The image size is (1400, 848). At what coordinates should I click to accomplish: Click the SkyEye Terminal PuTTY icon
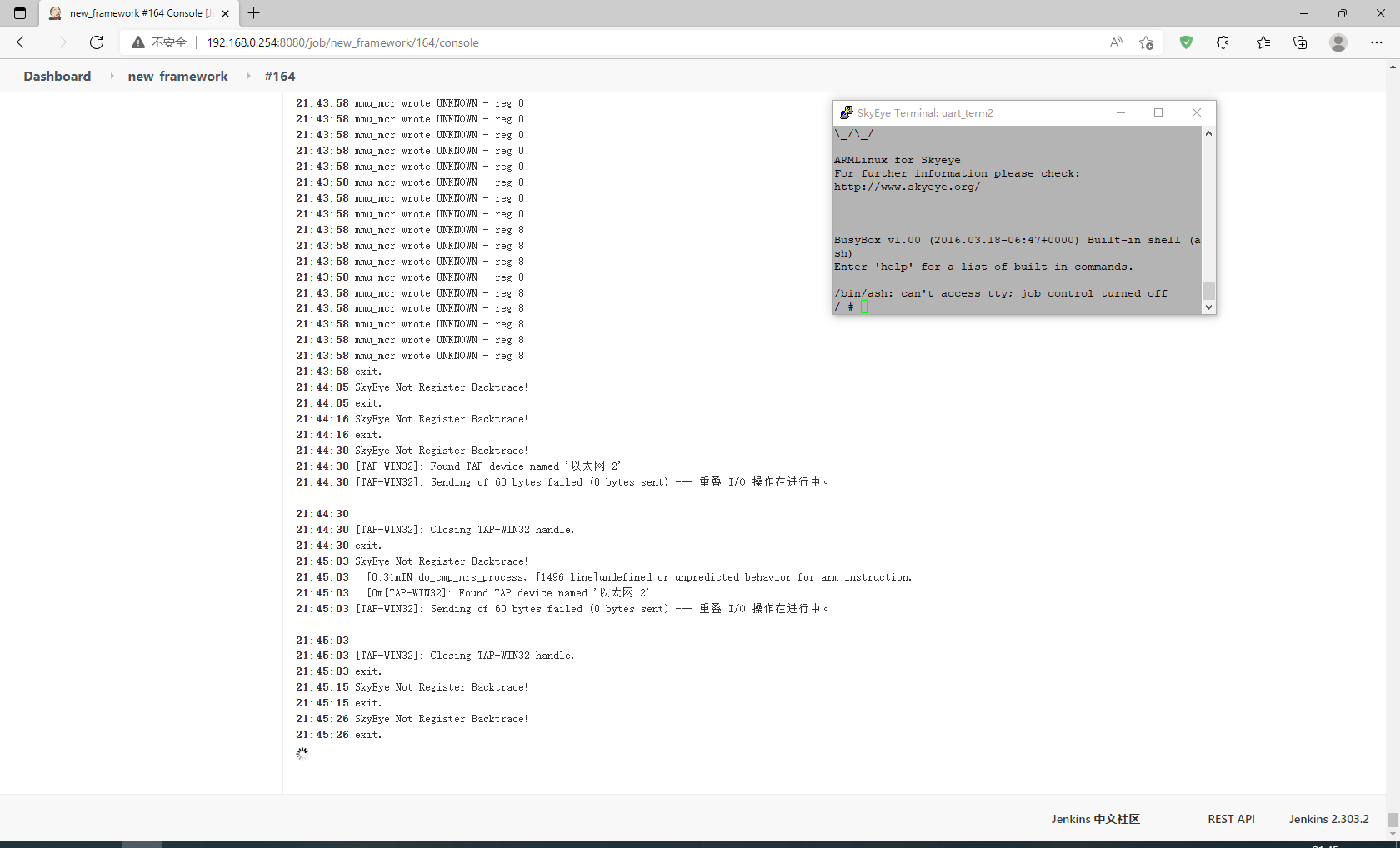[846, 112]
